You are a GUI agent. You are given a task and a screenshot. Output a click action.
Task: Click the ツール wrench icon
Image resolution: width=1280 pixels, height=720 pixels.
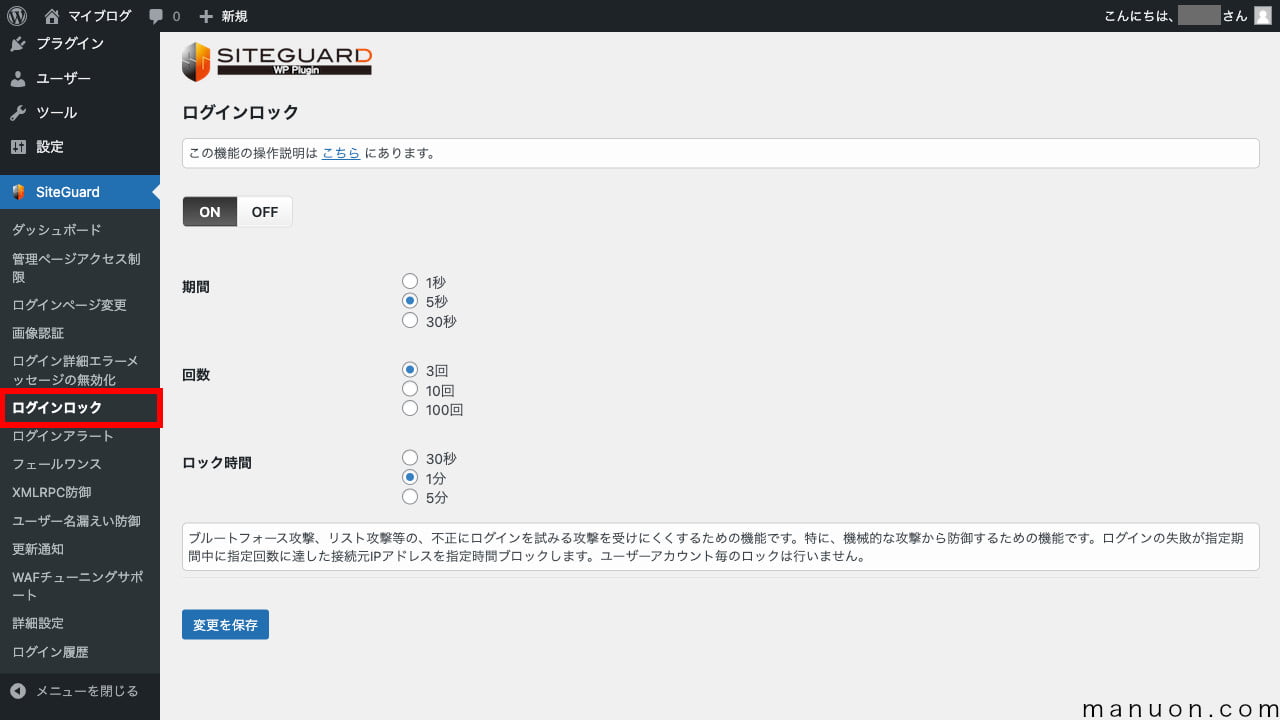(18, 112)
